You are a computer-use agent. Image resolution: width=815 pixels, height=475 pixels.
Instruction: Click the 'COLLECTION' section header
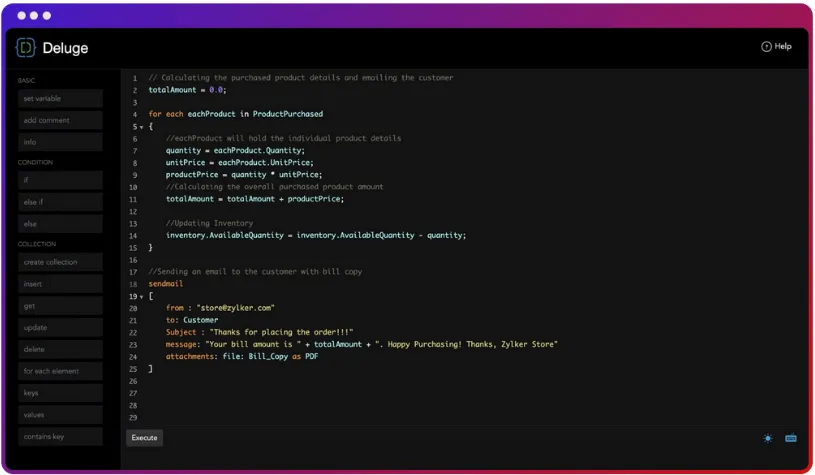click(36, 244)
